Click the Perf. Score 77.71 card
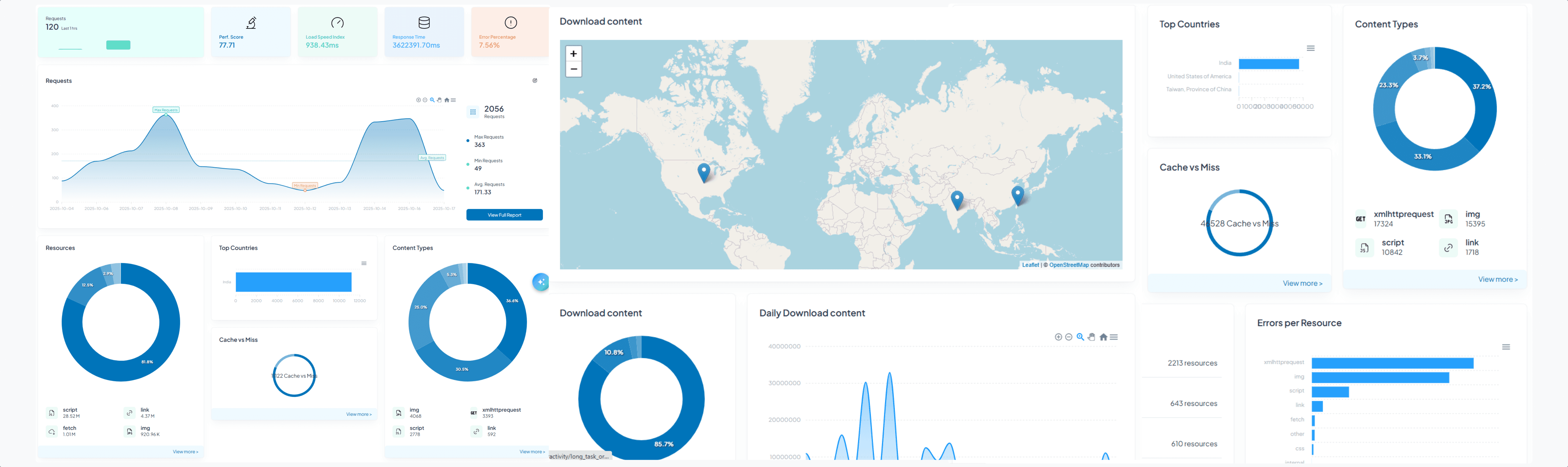This screenshot has height=467, width=1568. pos(251,32)
